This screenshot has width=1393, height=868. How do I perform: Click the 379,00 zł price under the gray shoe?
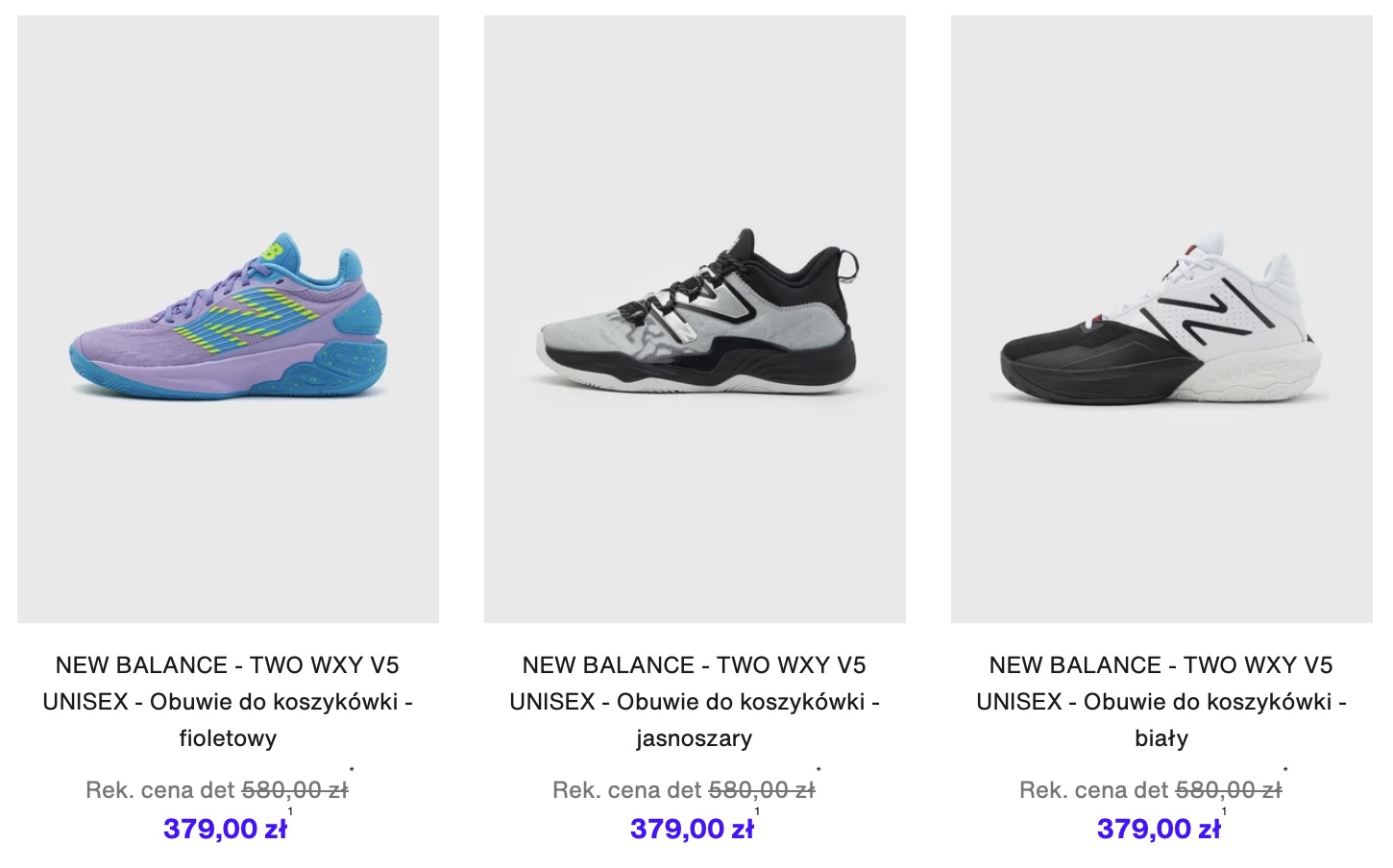click(692, 829)
